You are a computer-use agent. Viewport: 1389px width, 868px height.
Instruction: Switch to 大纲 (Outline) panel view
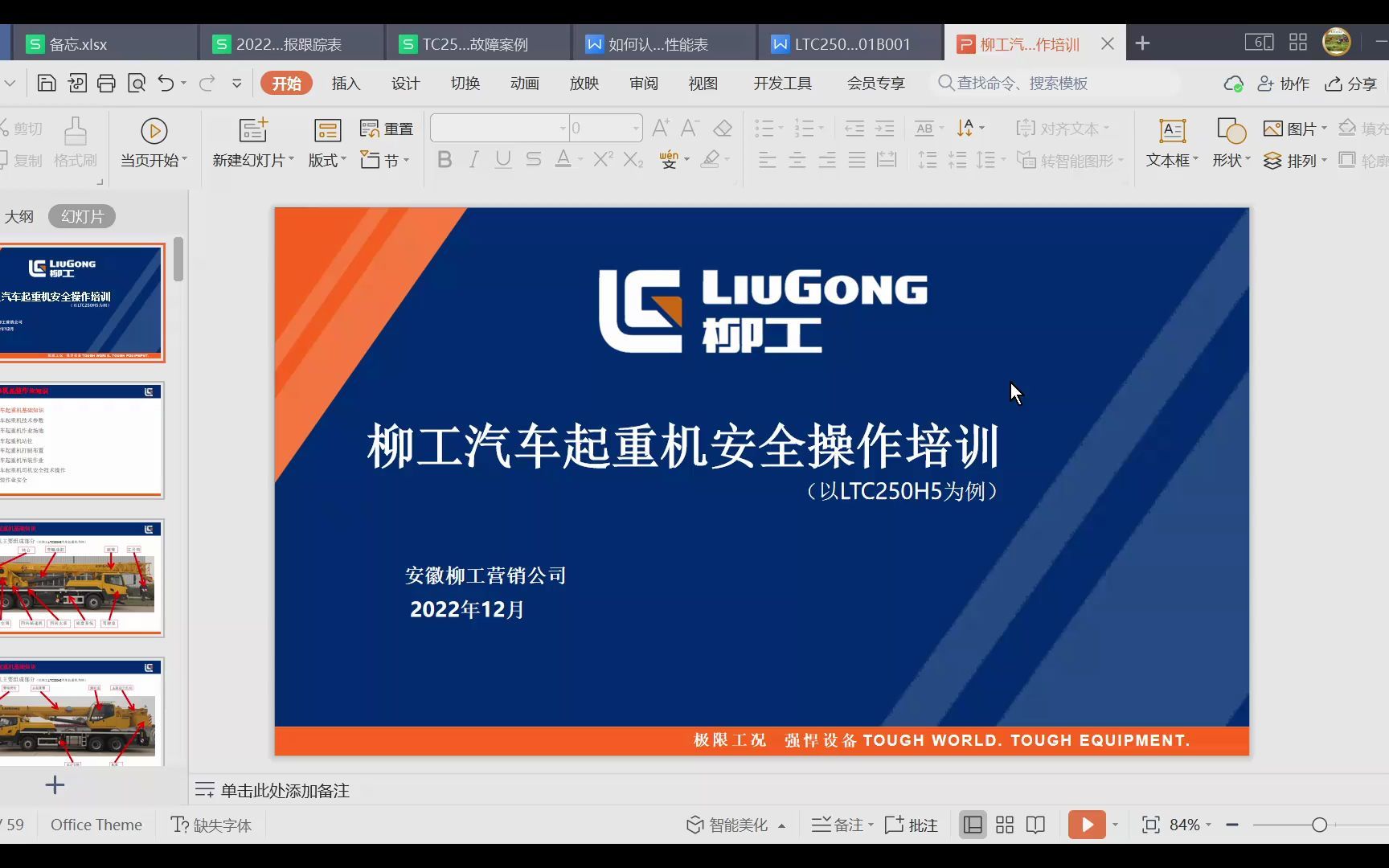coord(19,216)
